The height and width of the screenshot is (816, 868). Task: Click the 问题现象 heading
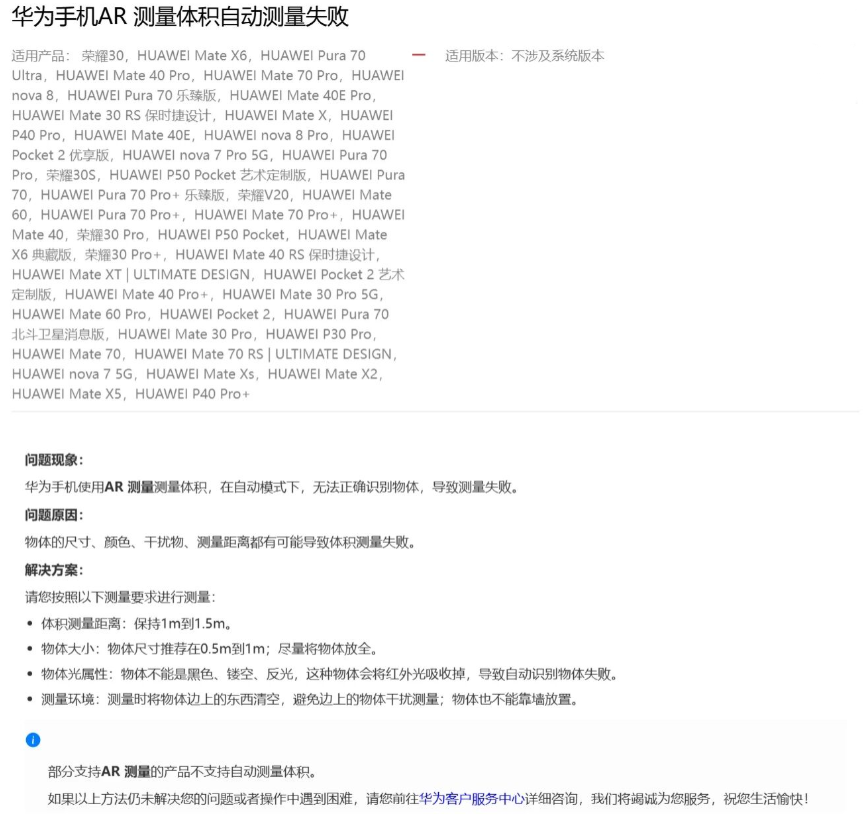click(x=54, y=459)
